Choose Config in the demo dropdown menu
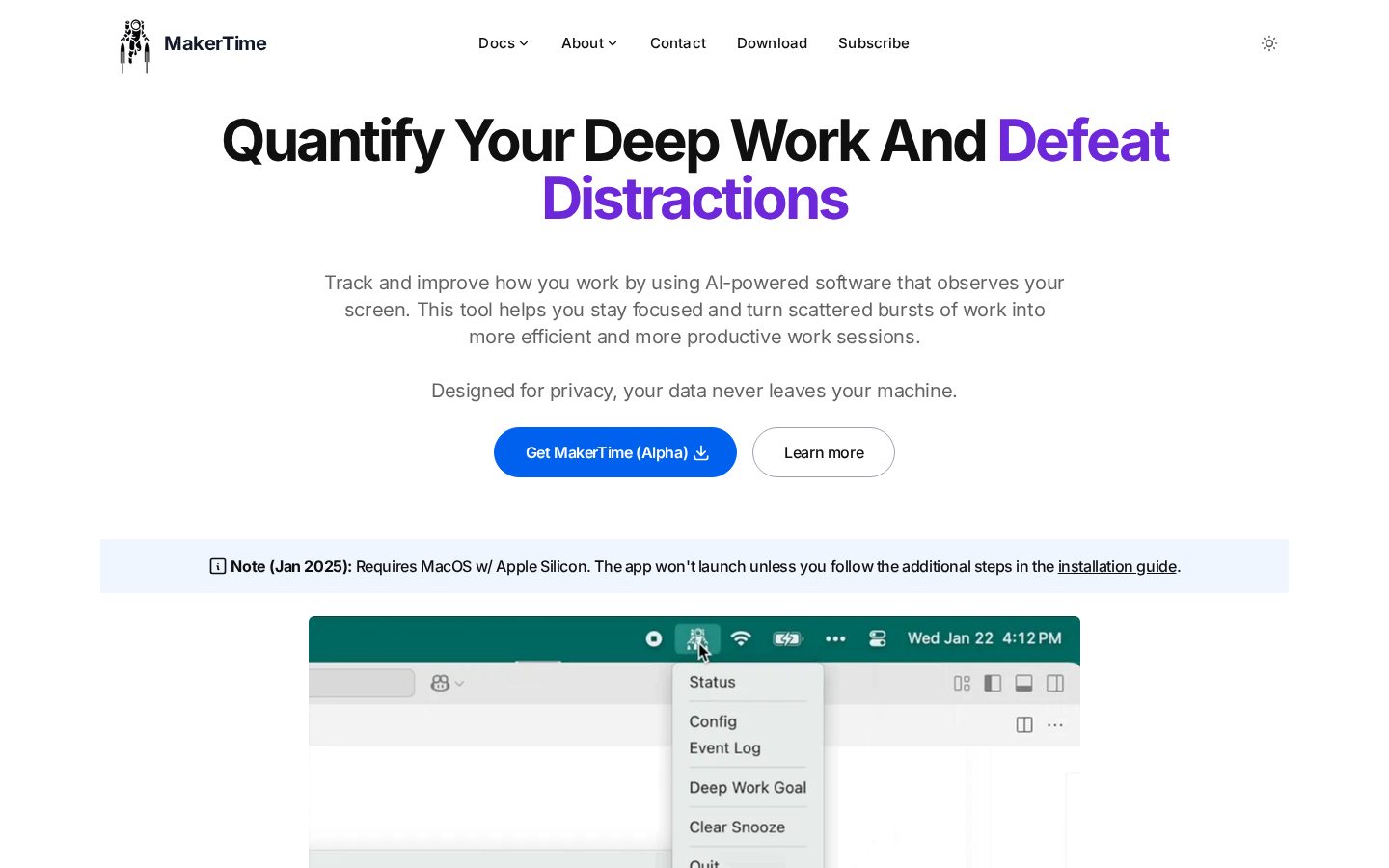1389x868 pixels. point(713,721)
